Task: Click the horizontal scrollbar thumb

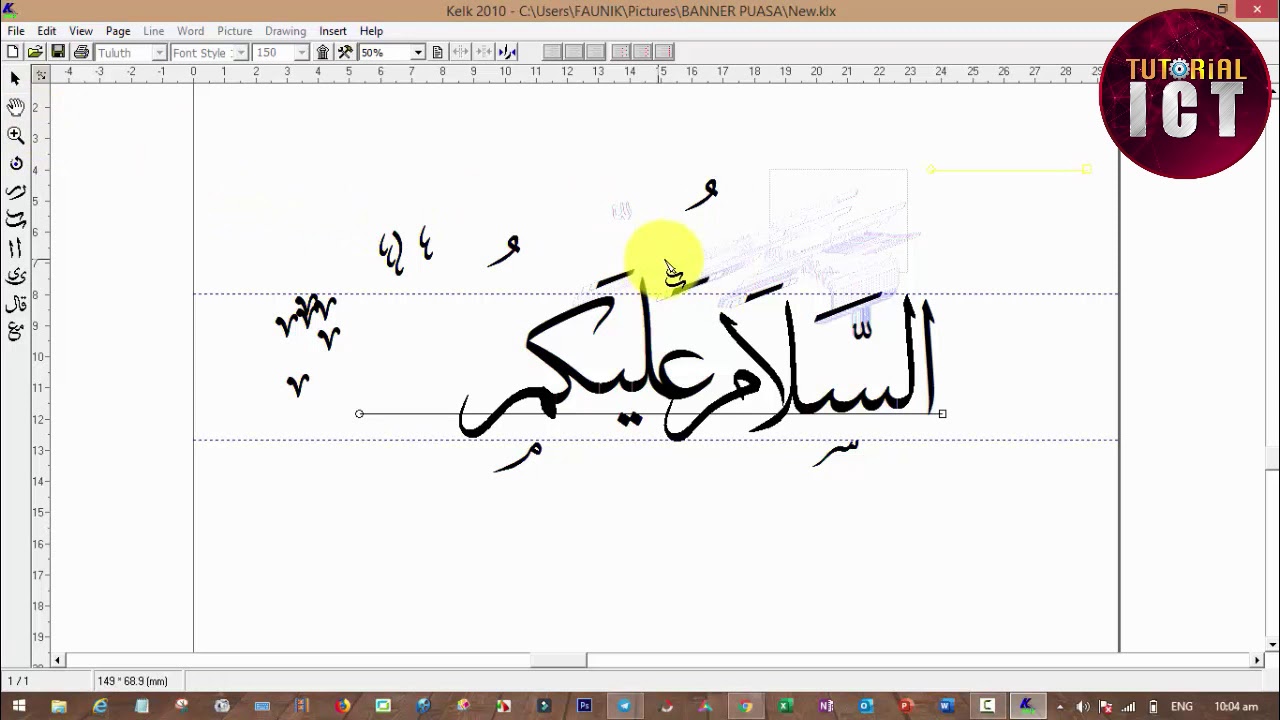Action: pyautogui.click(x=558, y=660)
